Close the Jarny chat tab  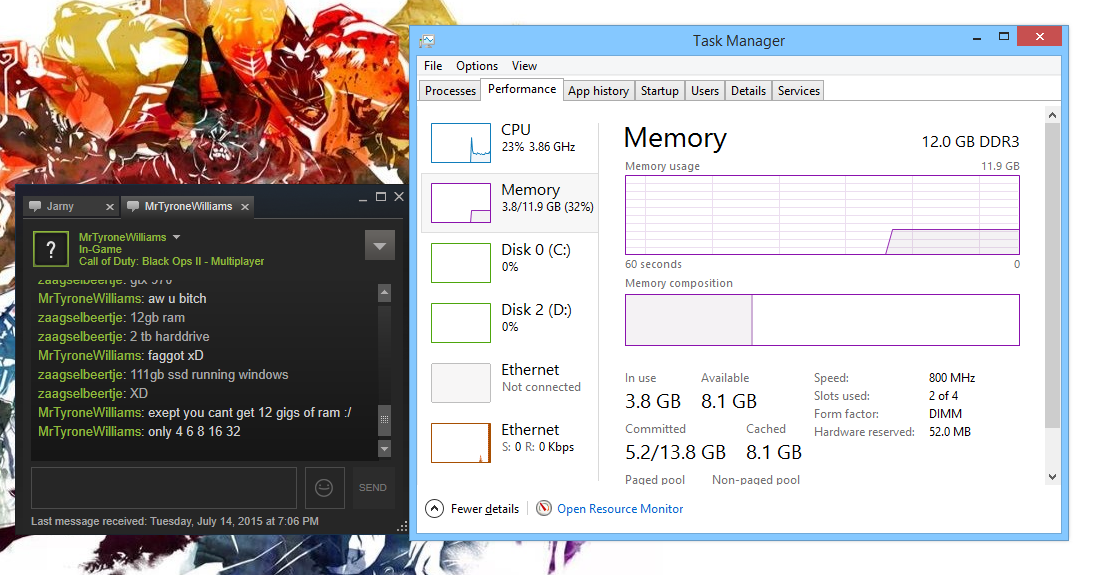(109, 207)
